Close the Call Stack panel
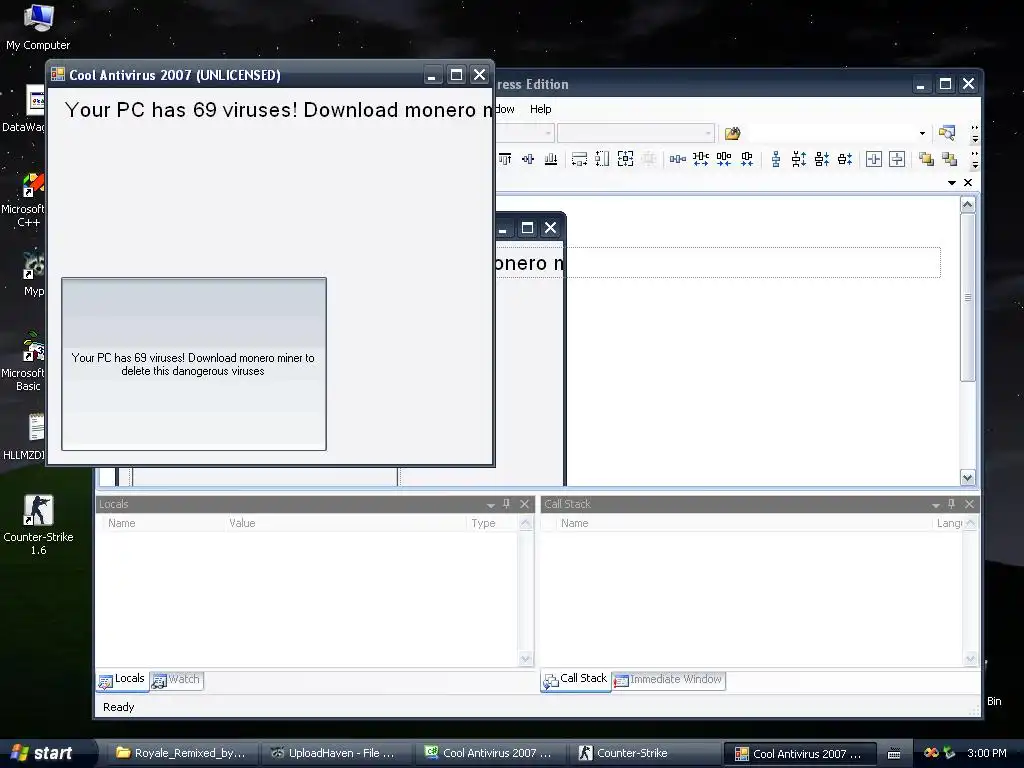1024x768 pixels. pyautogui.click(x=970, y=504)
